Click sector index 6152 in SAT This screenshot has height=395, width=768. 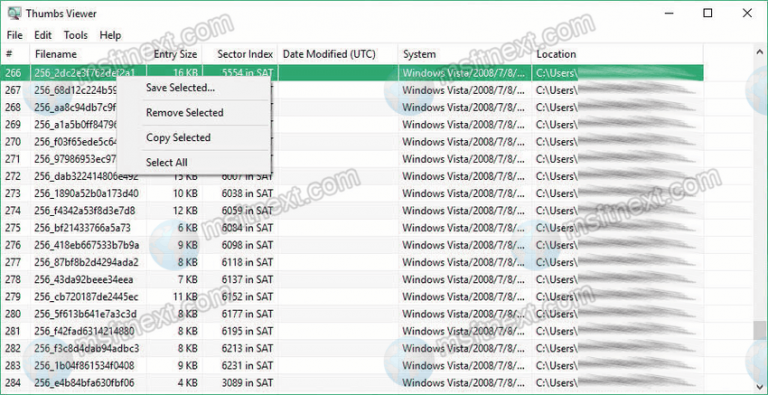(x=247, y=297)
